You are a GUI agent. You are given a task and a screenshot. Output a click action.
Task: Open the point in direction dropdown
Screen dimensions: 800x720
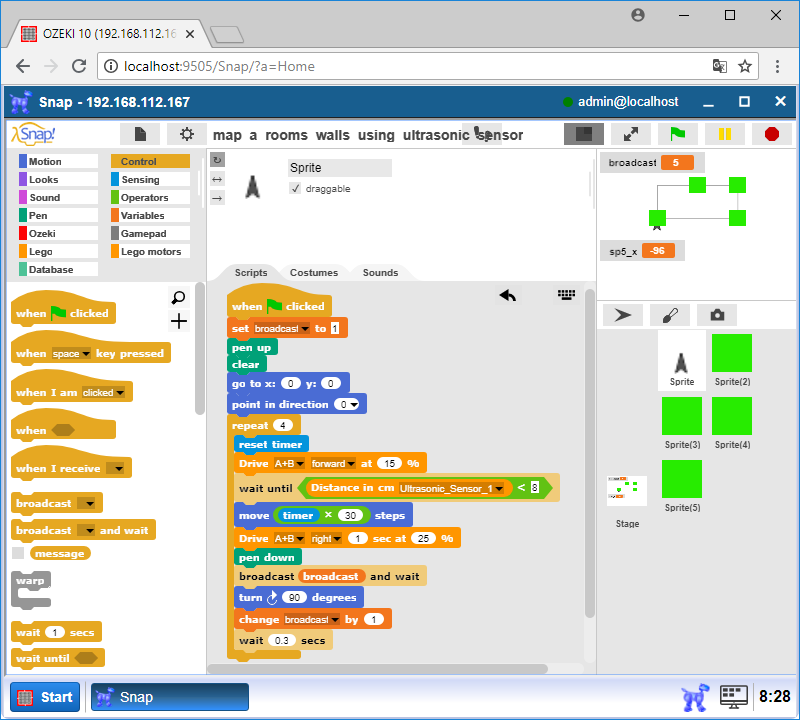[x=354, y=405]
